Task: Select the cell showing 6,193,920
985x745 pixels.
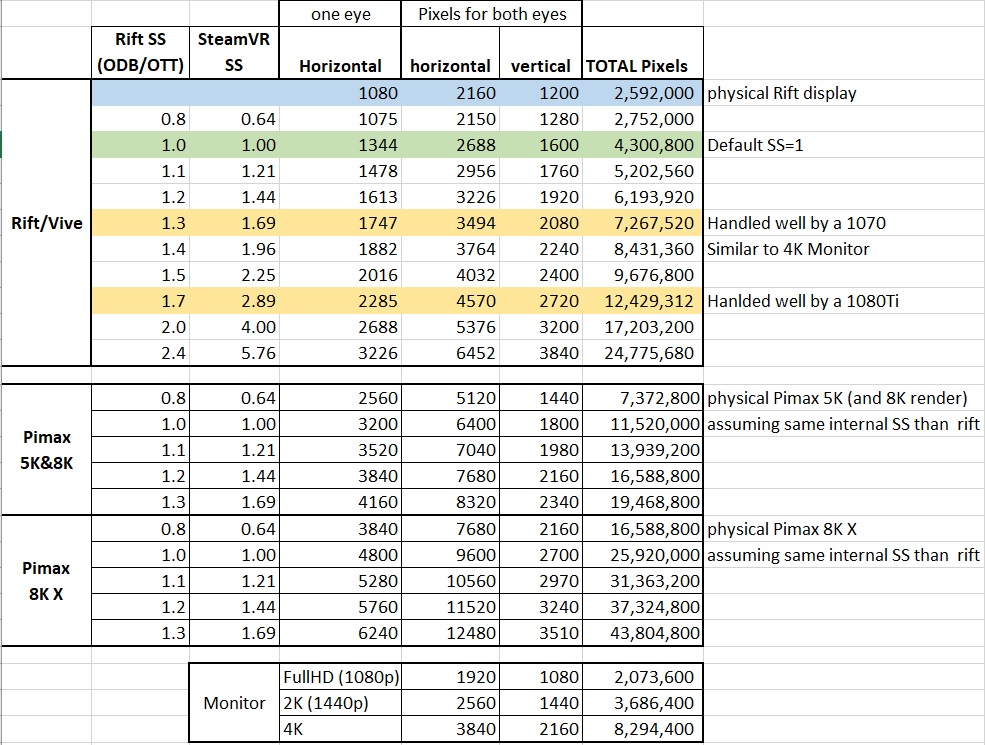Action: click(x=643, y=197)
